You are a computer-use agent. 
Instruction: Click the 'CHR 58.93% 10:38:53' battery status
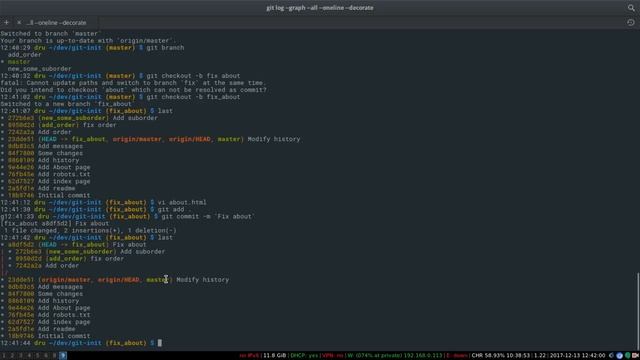501,356
